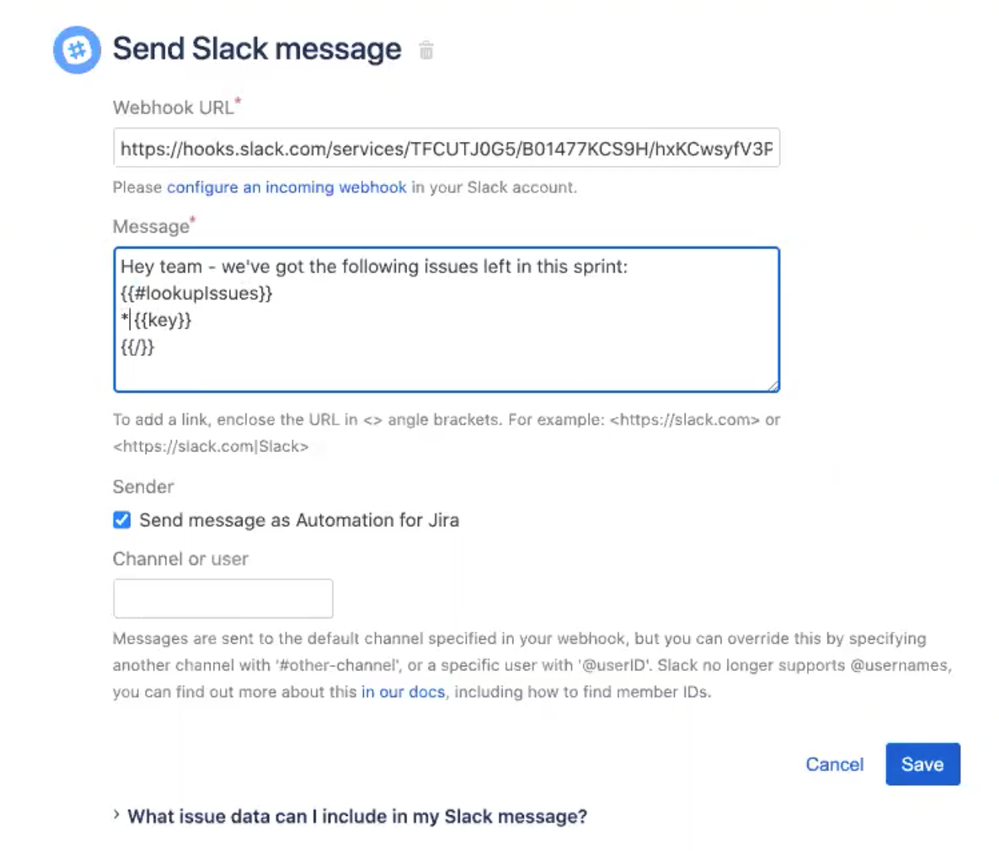Viewport: 999px width, 851px height.
Task: Open the configure an incoming webhook link
Action: [x=287, y=187]
